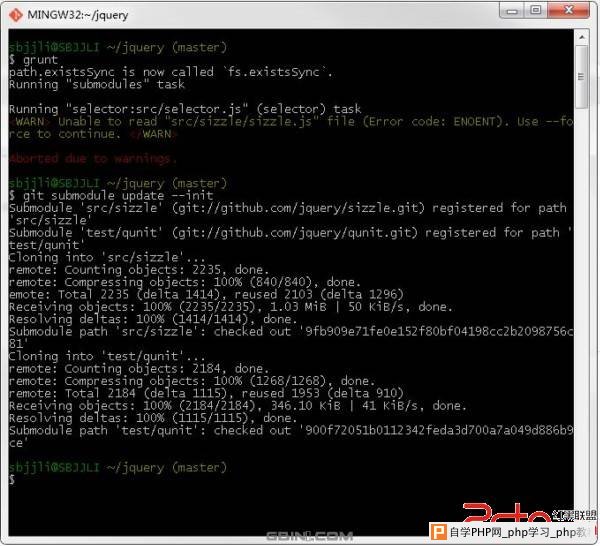600x546 pixels.
Task: Click the empty "$" prompt at the bottom
Action: (x=12, y=479)
